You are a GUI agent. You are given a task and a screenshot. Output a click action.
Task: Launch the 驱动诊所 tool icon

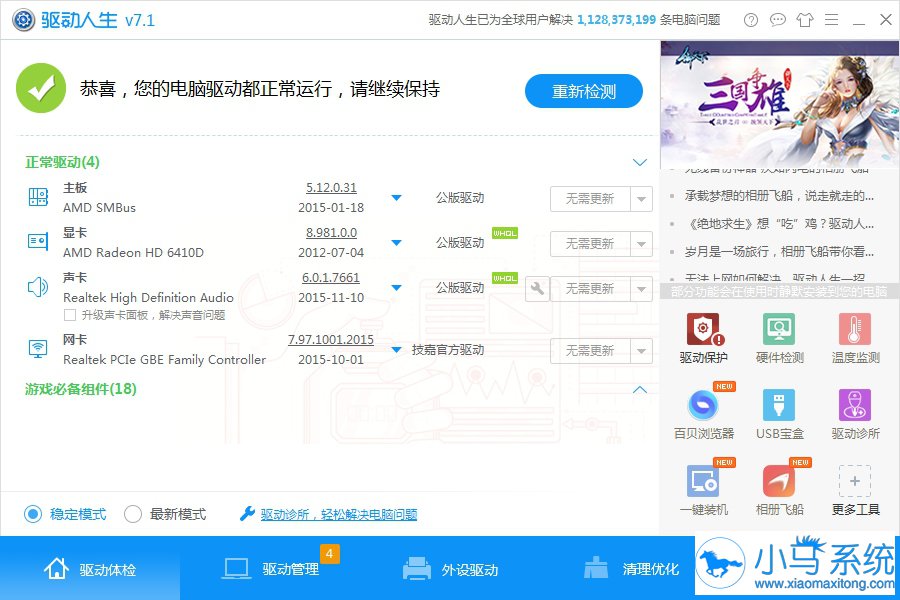click(x=855, y=405)
